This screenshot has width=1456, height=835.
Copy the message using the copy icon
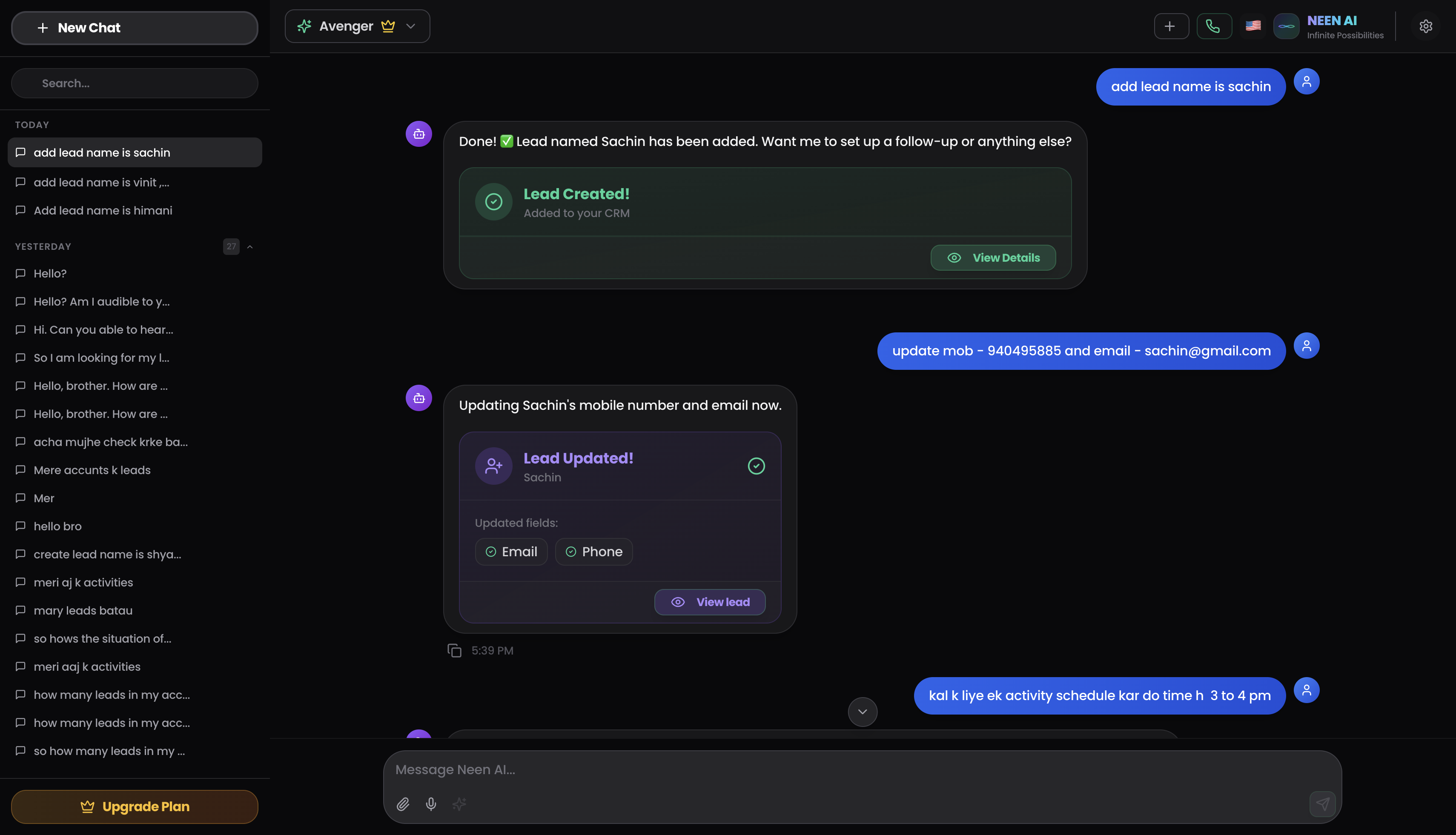click(x=454, y=650)
